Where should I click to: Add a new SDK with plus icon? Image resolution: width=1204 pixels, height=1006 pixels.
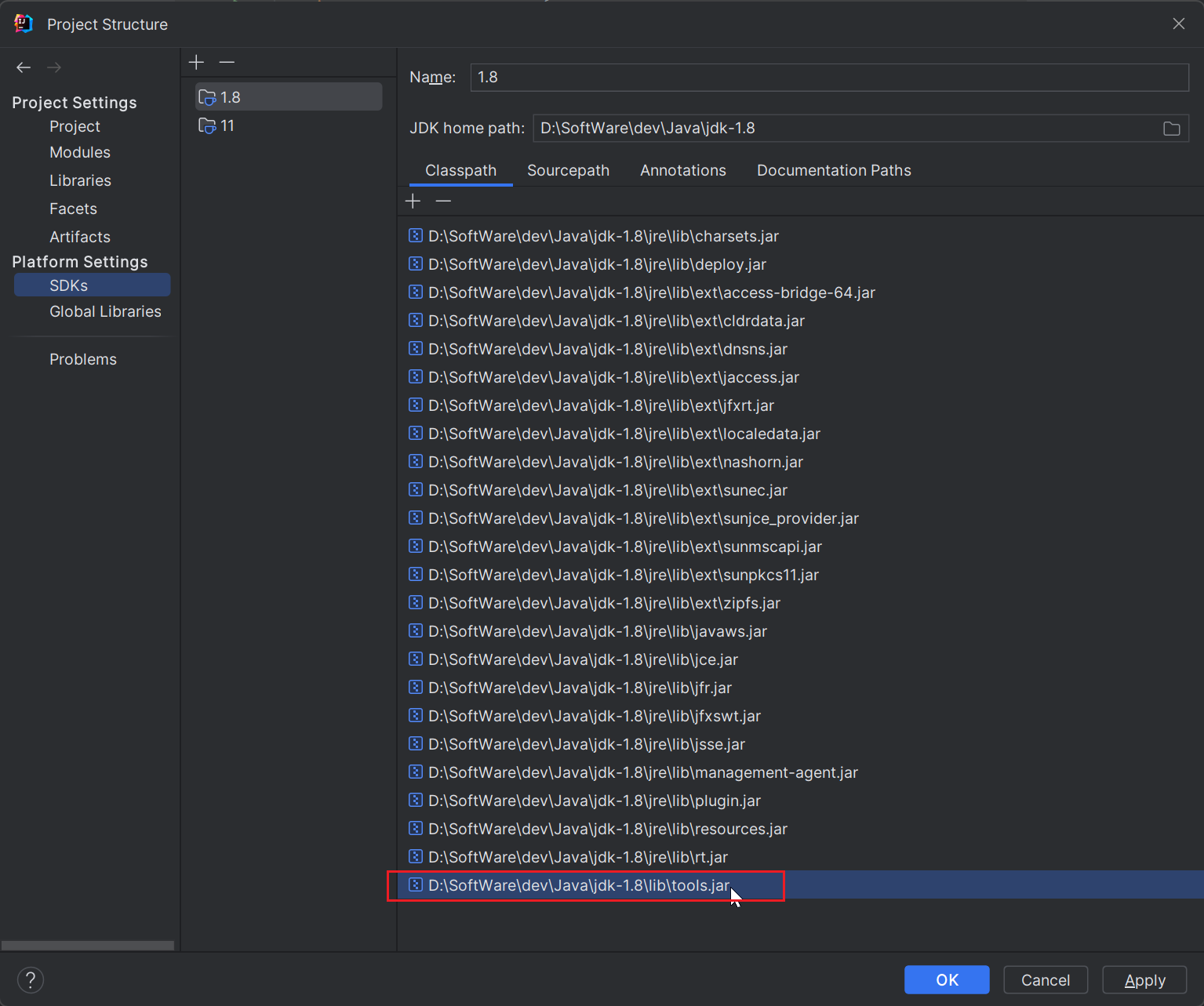pos(197,62)
